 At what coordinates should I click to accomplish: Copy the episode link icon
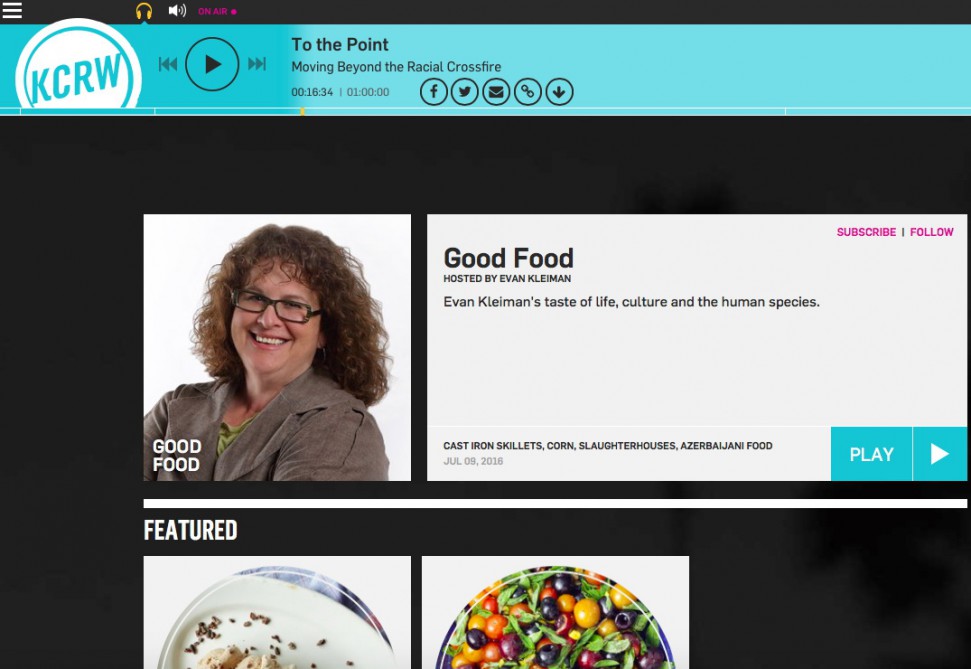click(528, 92)
